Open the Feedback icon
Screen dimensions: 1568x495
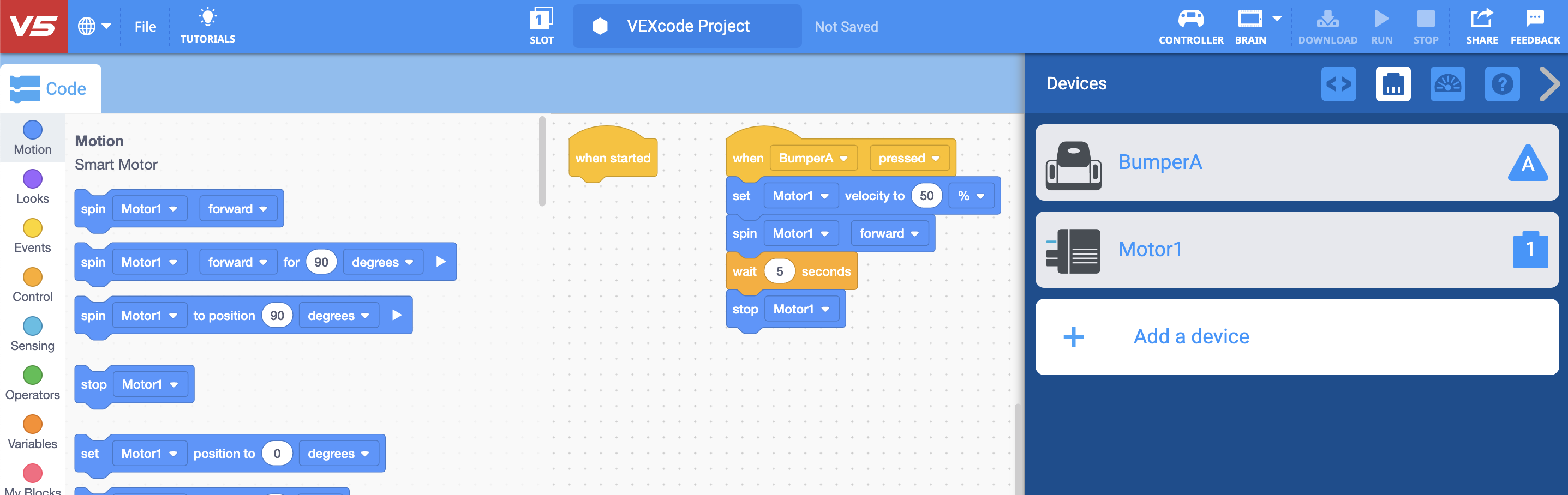(1535, 27)
